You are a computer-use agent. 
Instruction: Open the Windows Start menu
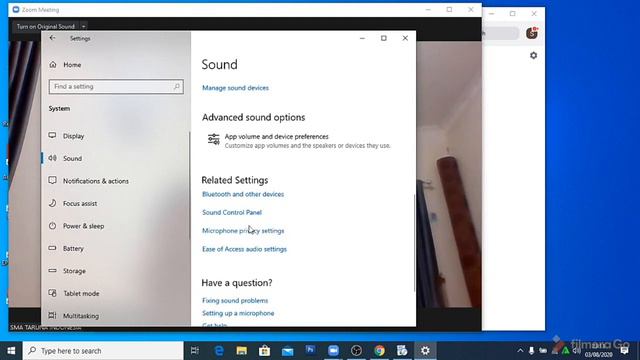11,351
